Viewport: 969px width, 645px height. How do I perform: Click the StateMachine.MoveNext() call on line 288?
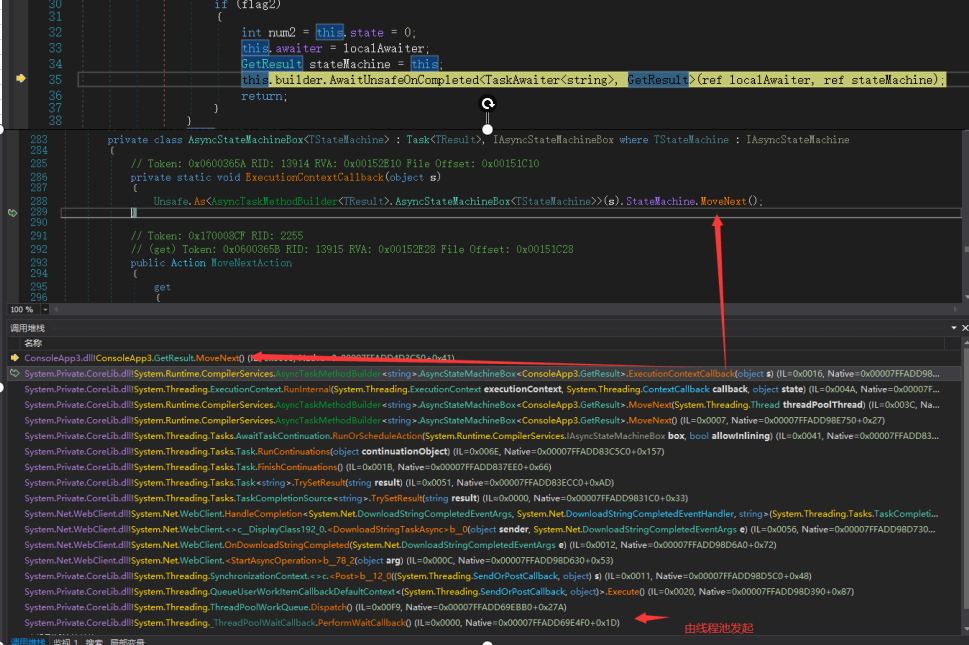(x=694, y=201)
